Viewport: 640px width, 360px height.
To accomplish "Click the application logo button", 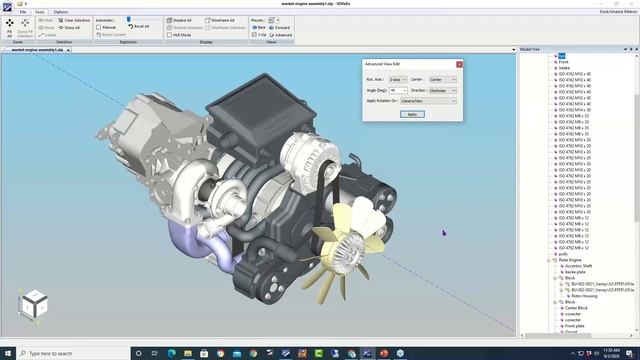I will coord(7,7).
